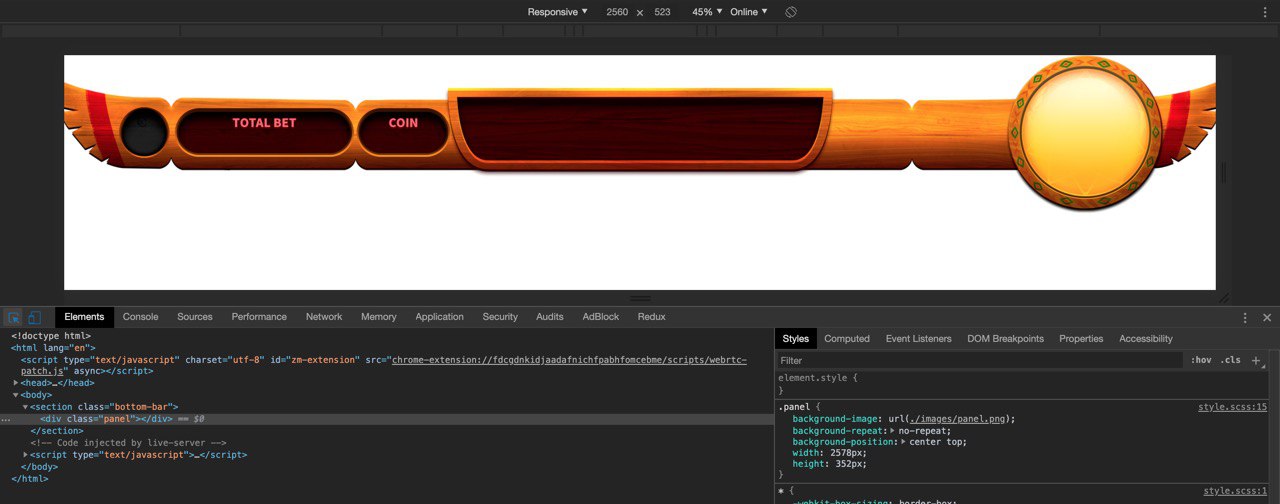Screen dimensions: 1280x504
Task: Click the viewport bottom resize handle
Action: coord(640,298)
